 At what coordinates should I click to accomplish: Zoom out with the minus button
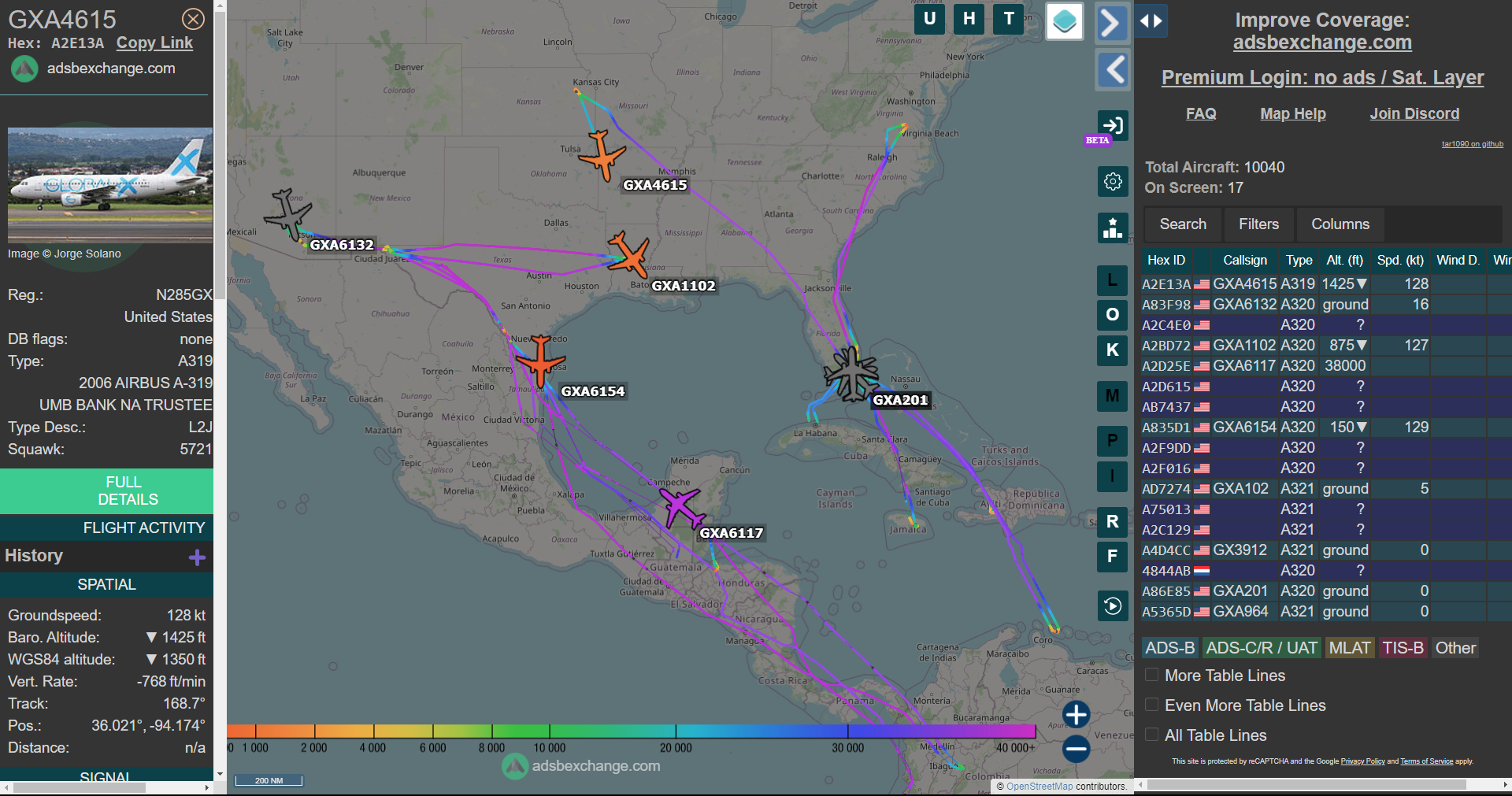(1076, 749)
